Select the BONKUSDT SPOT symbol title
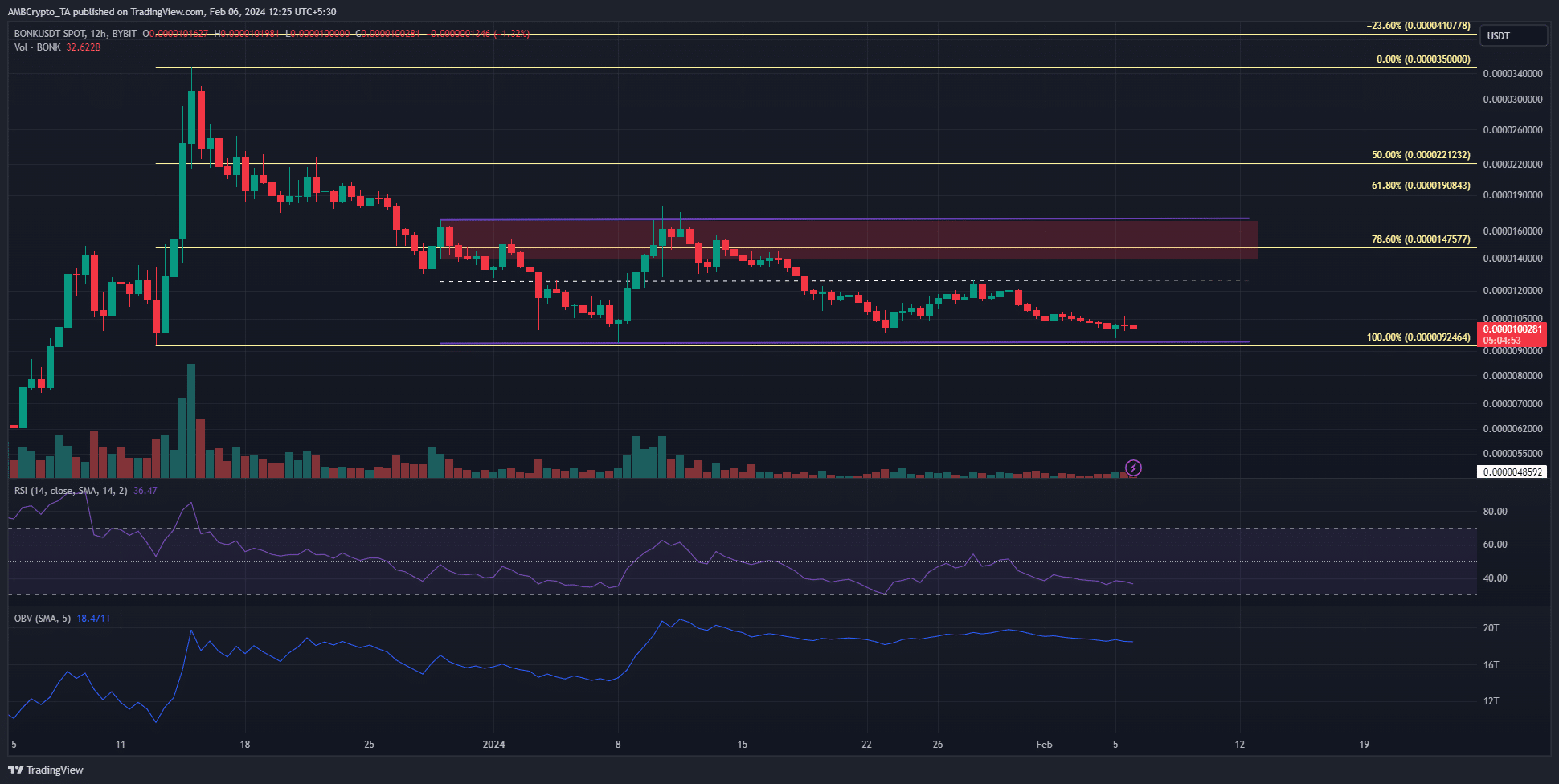This screenshot has width=1559, height=784. (75, 34)
